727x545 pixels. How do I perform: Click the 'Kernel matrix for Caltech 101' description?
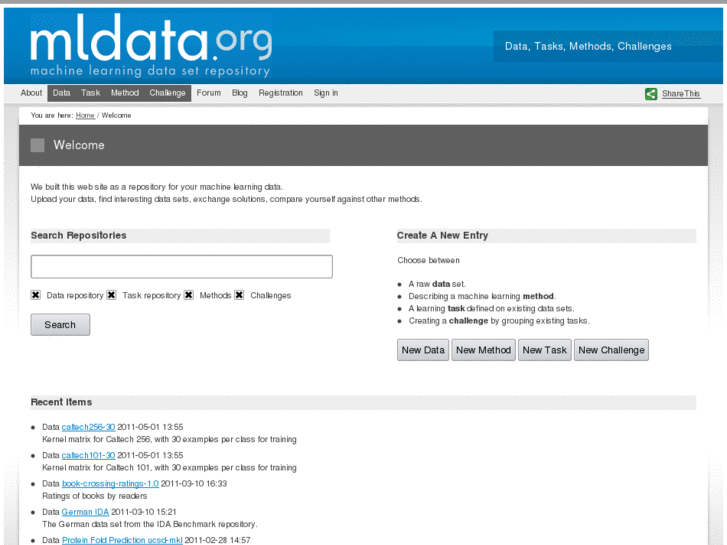[x=169, y=467]
